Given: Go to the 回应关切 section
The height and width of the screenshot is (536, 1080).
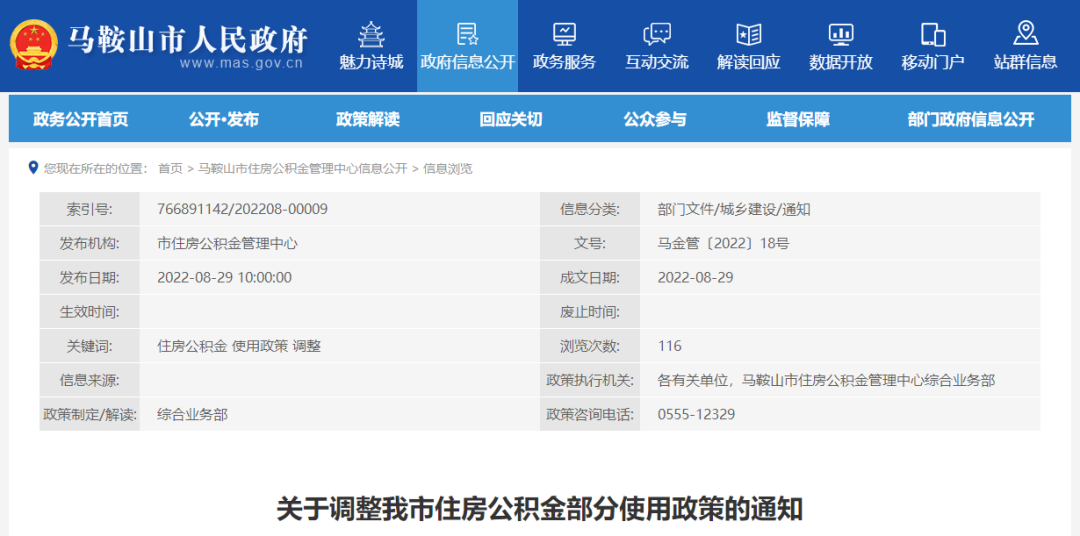Looking at the screenshot, I should (510, 119).
